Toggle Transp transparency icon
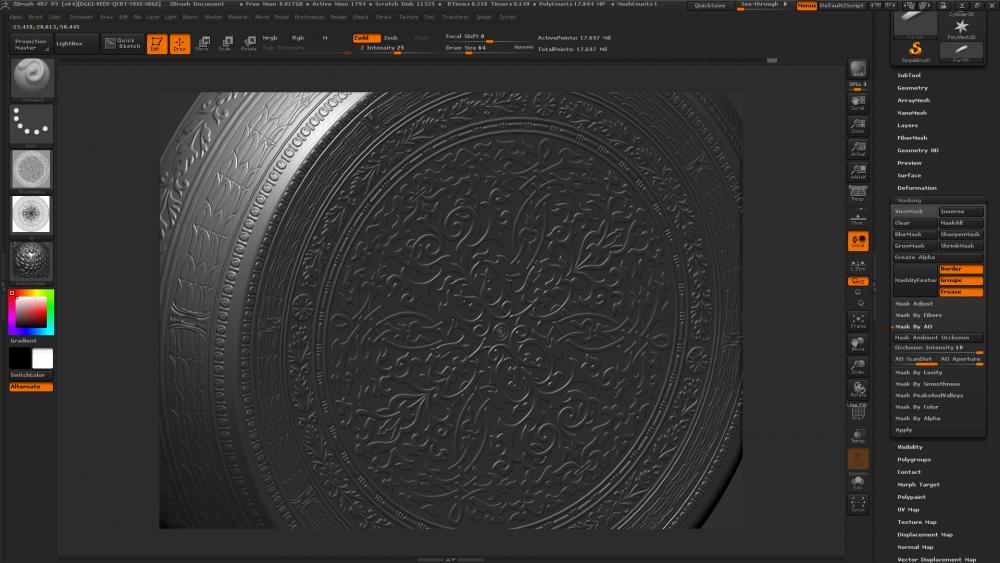 click(858, 436)
